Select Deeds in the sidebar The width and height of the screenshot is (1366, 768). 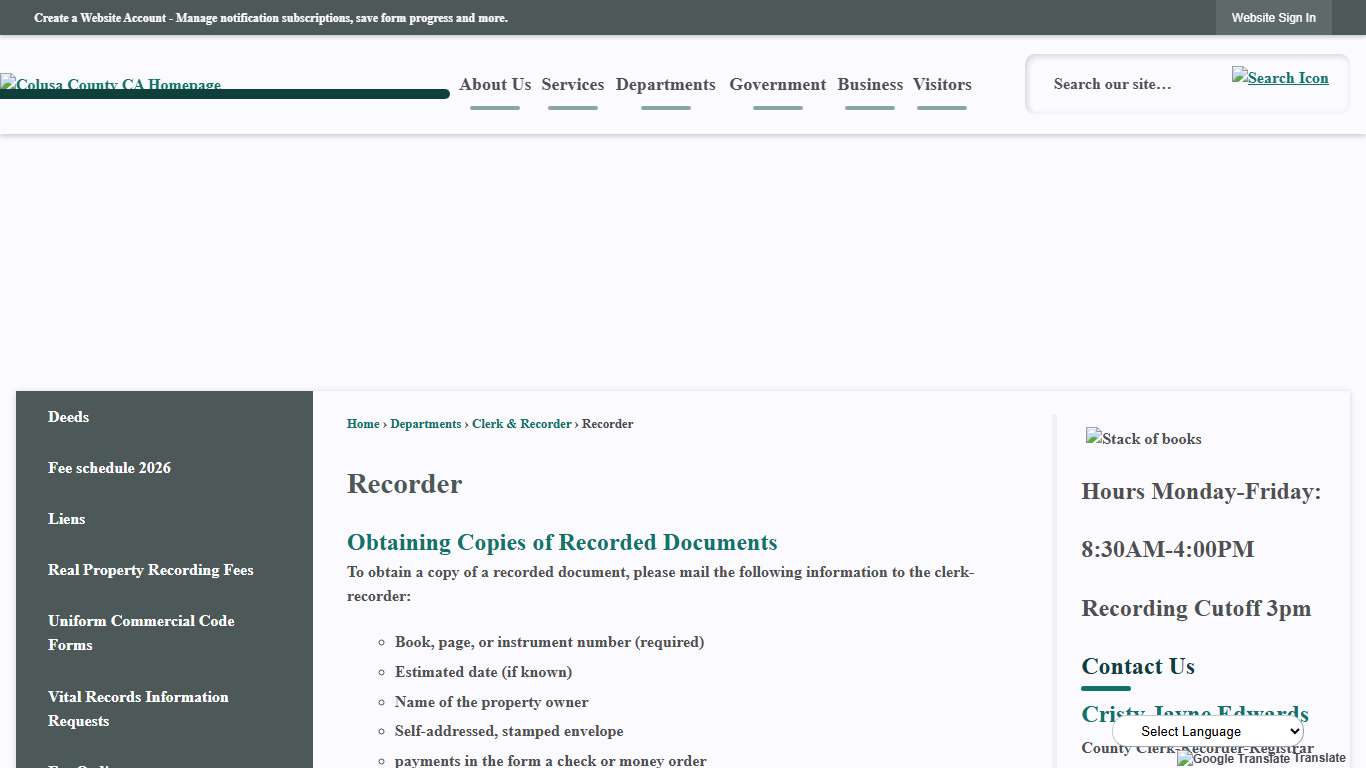pos(68,417)
